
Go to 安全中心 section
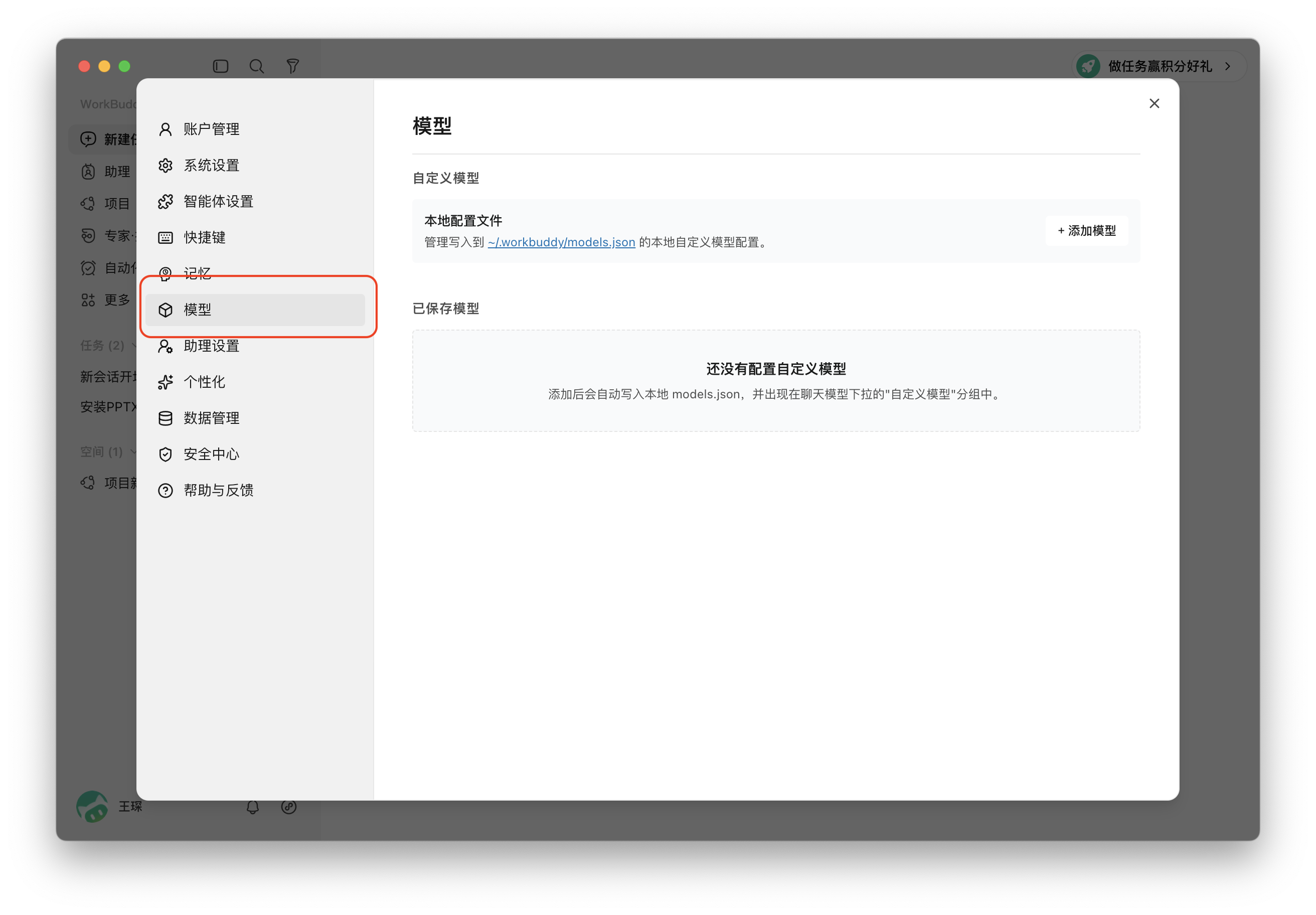(255, 454)
